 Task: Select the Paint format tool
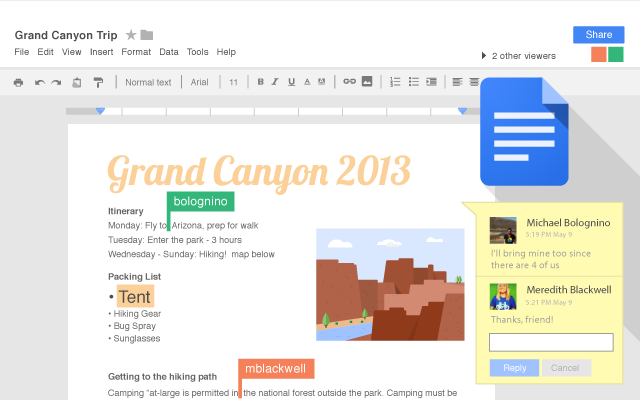98,82
